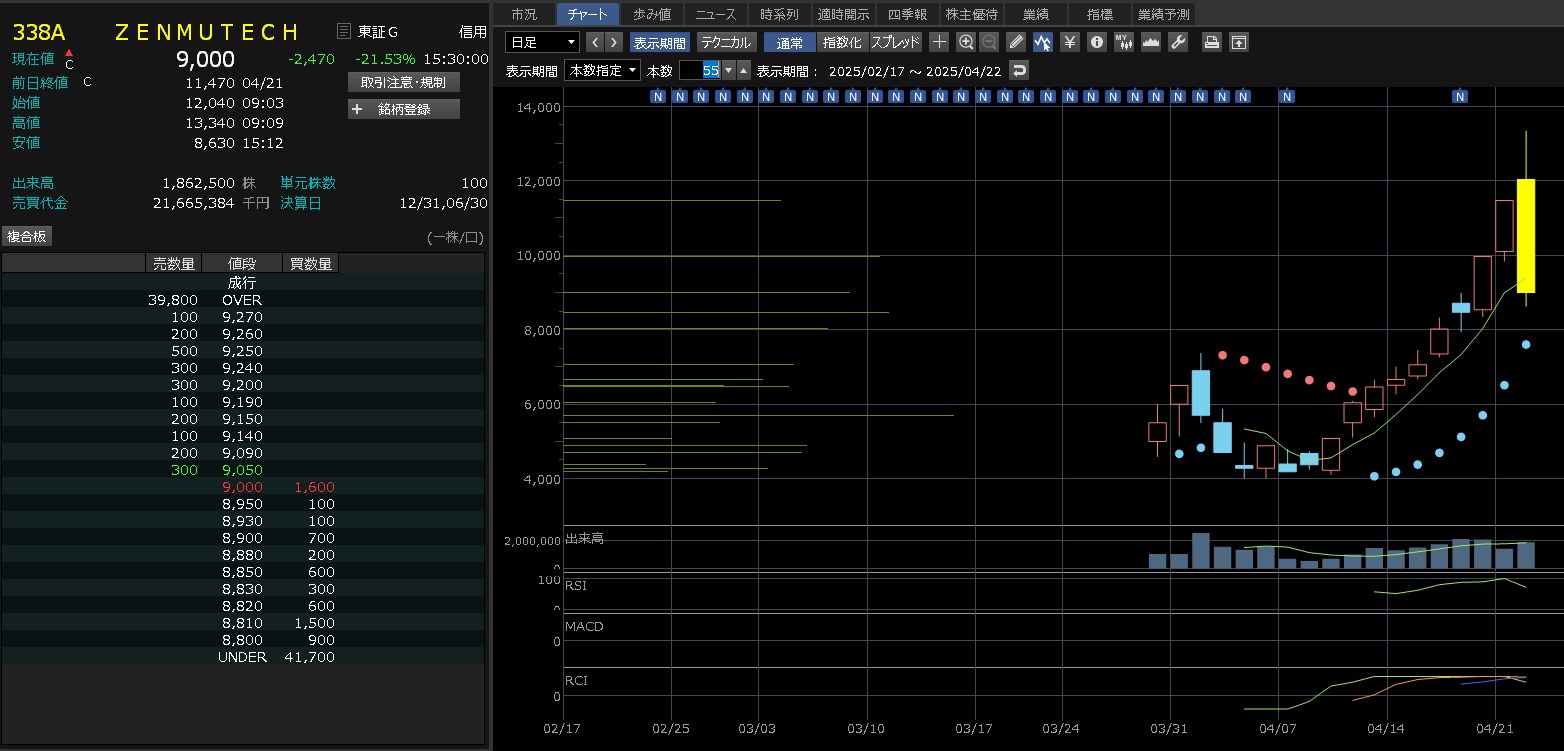Click the zoom in magnifier icon
Viewport: 1564px width, 751px height.
click(x=965, y=42)
